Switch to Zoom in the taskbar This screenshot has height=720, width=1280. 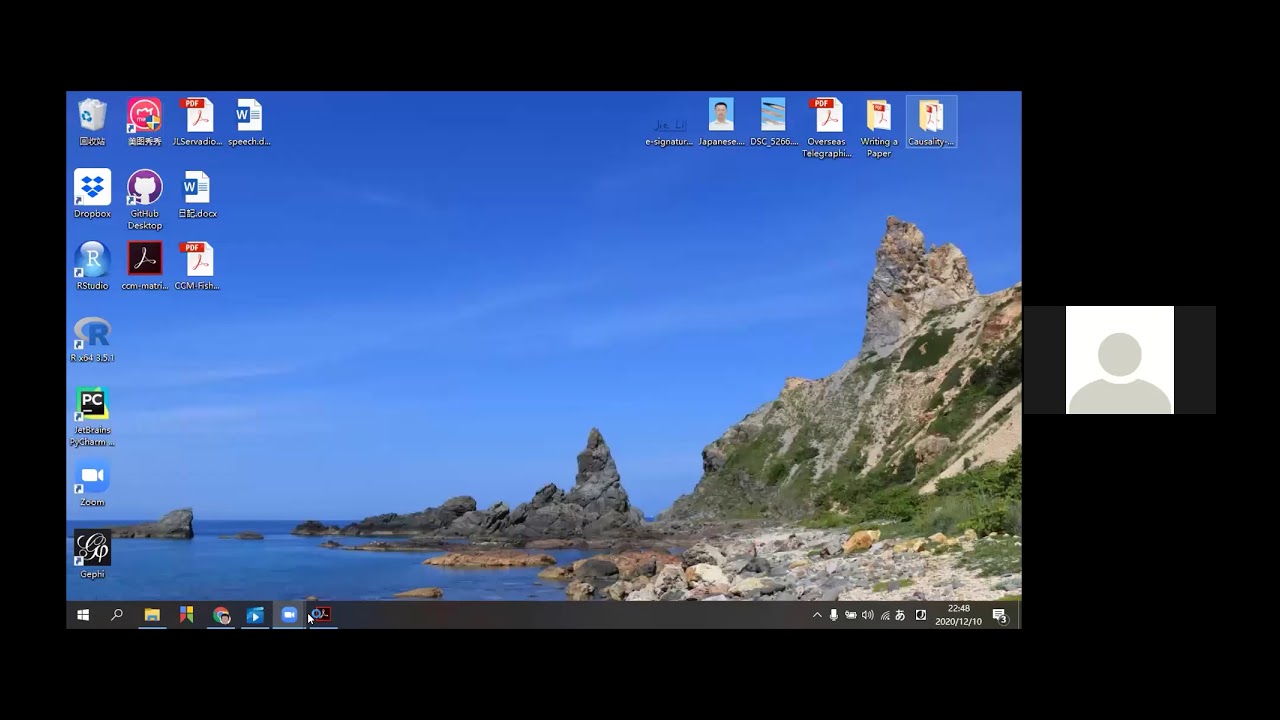coord(289,615)
